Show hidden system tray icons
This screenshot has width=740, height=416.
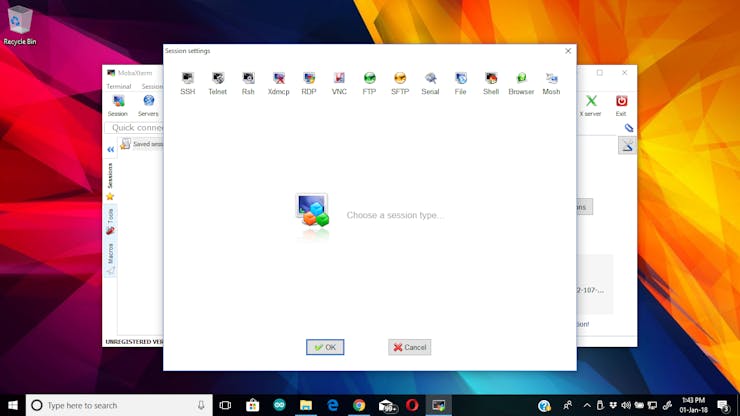pos(587,405)
